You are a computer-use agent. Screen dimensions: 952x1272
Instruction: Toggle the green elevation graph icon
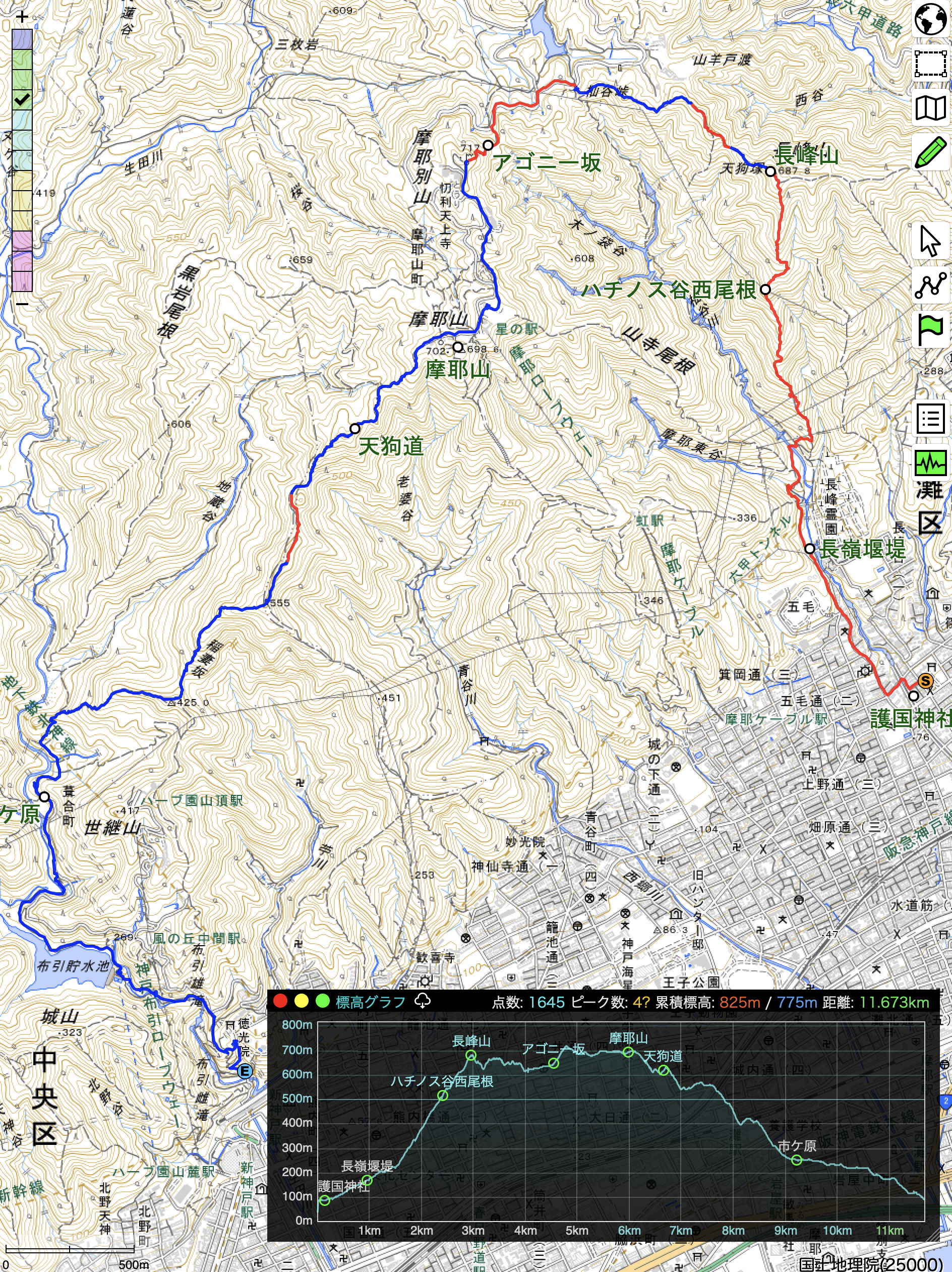(930, 462)
